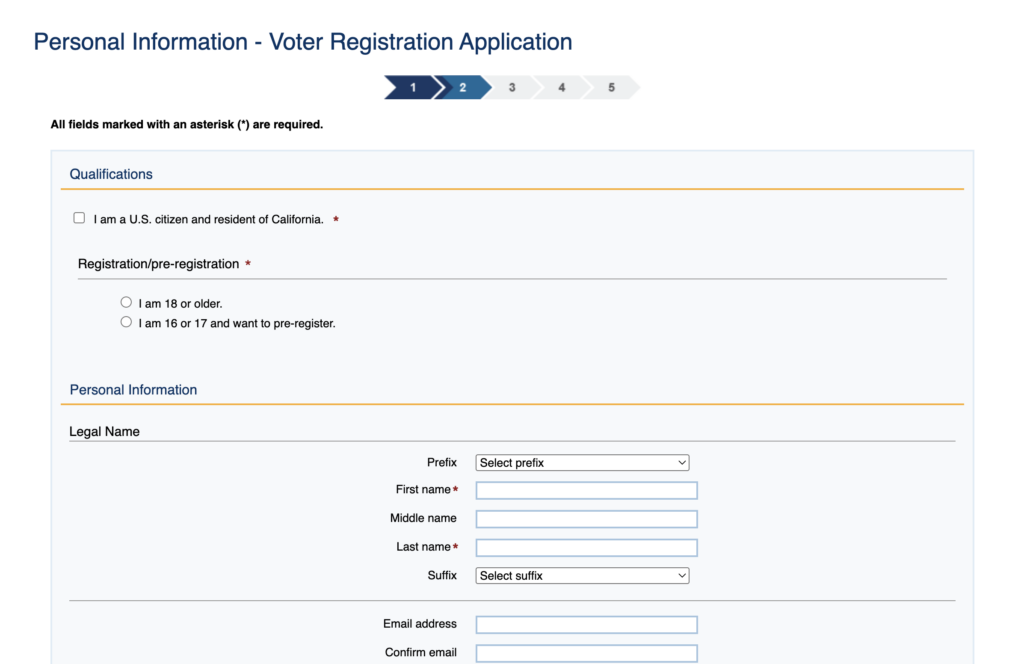Click the Personal Information section heading
The width and height of the screenshot is (1024, 664).
133,390
